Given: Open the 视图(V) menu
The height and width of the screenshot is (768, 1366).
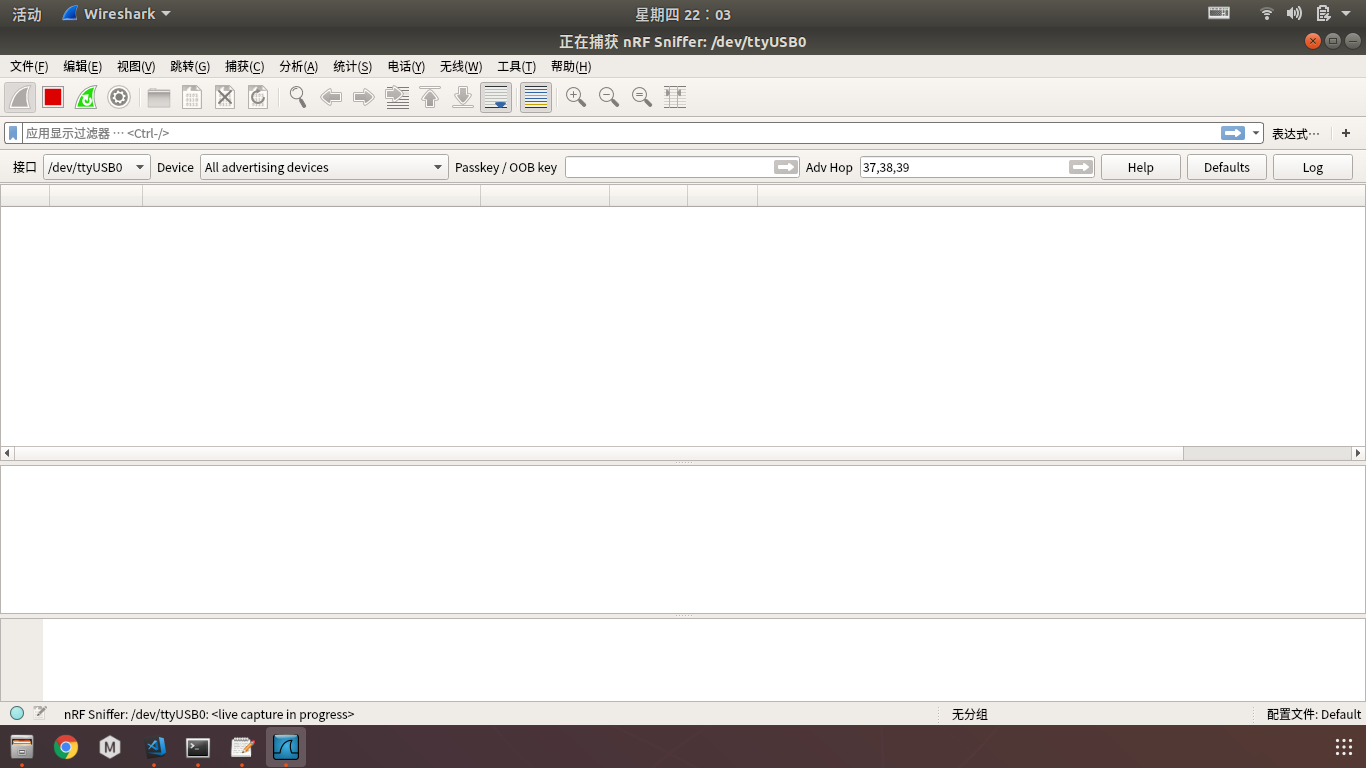Looking at the screenshot, I should (136, 66).
